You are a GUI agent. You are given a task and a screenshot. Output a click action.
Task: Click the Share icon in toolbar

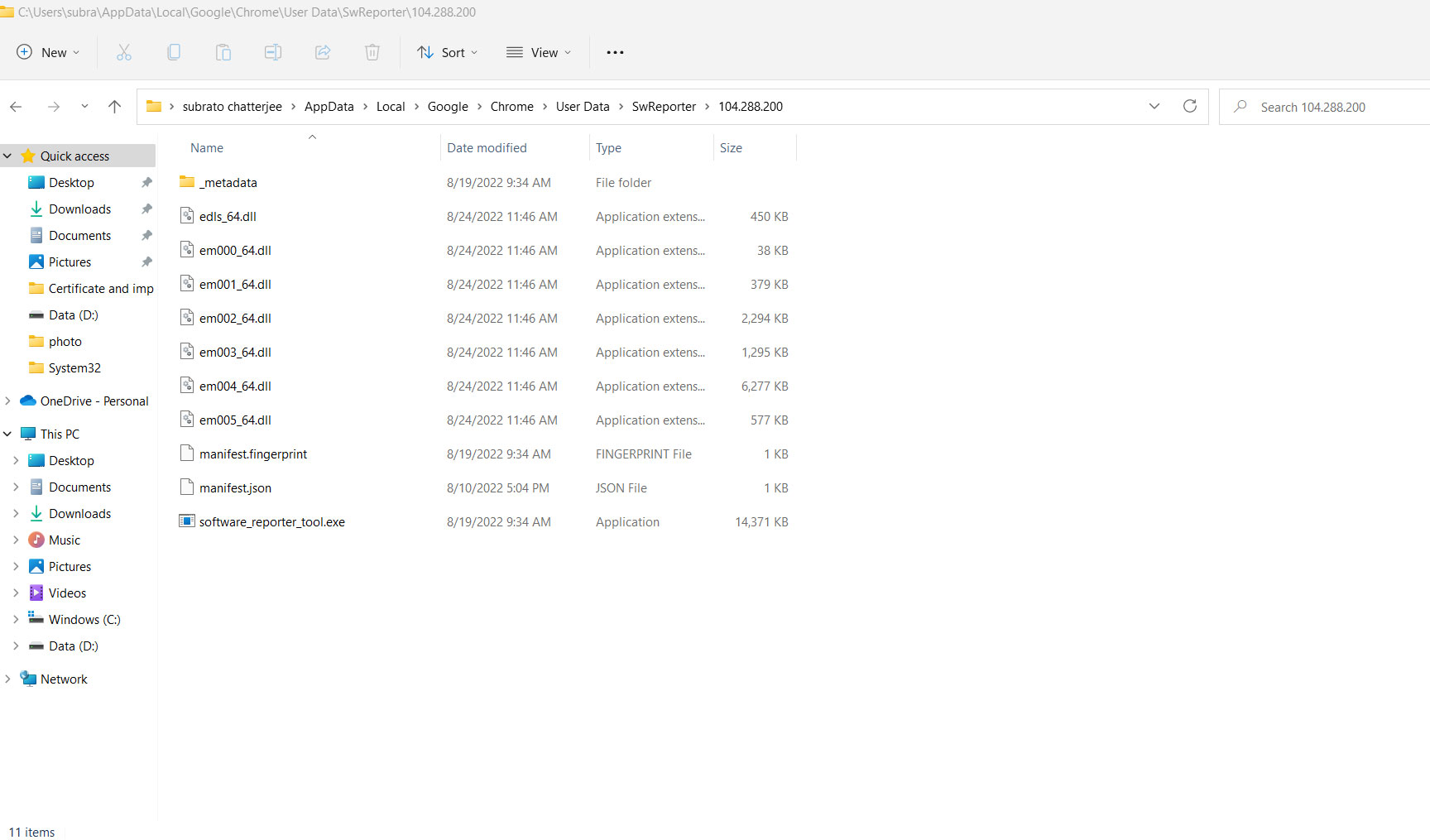(x=323, y=52)
